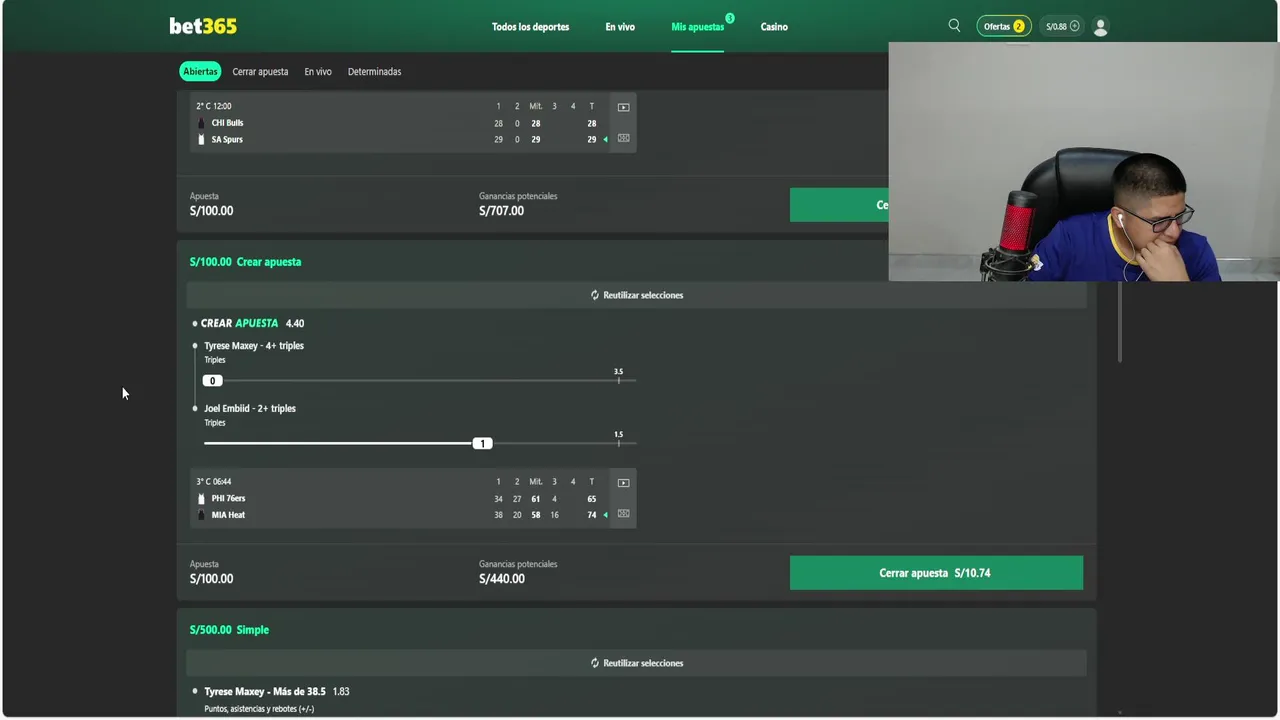Screen dimensions: 1280x720
Task: Click the MIA Heat total score 74
Action: click(592, 515)
